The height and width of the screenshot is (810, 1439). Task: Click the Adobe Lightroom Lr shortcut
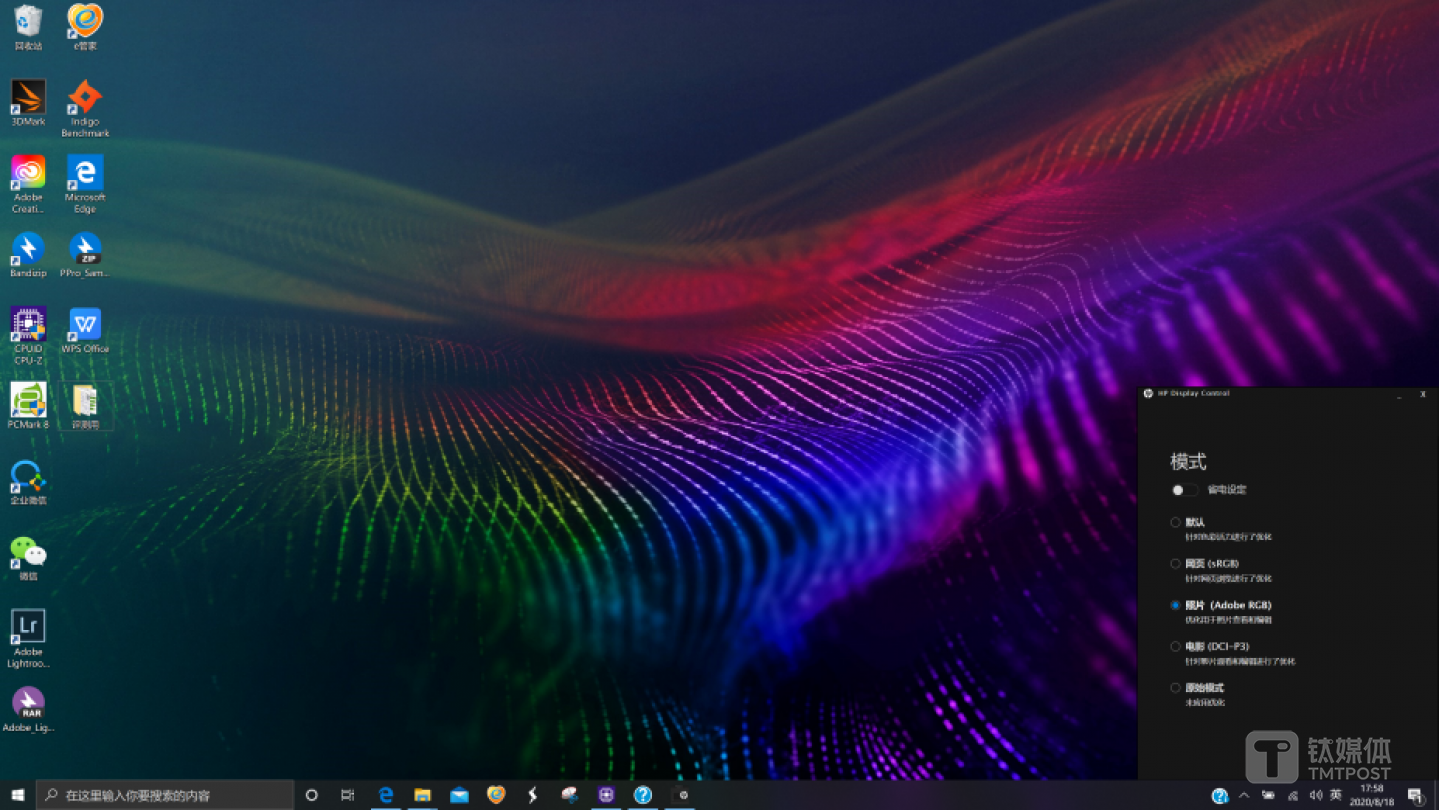[28, 639]
